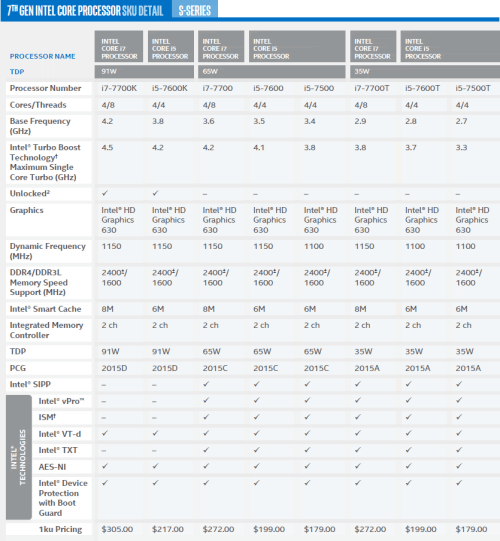Click the Unlocked checkmark for i7-7700K
Image resolution: width=500 pixels, height=541 pixels.
(x=105, y=193)
